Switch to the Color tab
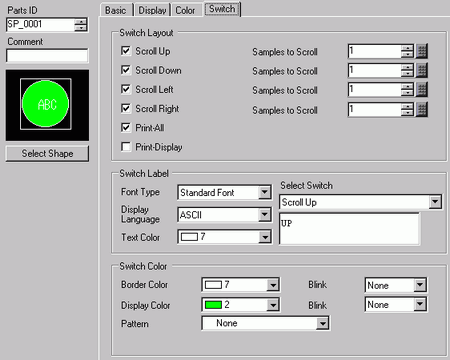 click(x=185, y=10)
